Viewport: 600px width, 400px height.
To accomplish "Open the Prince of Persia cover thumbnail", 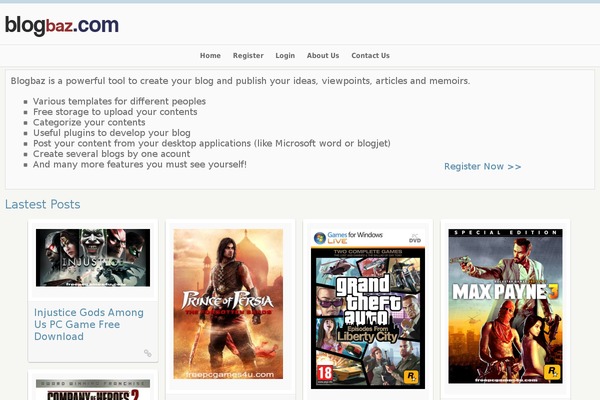I will tap(228, 304).
